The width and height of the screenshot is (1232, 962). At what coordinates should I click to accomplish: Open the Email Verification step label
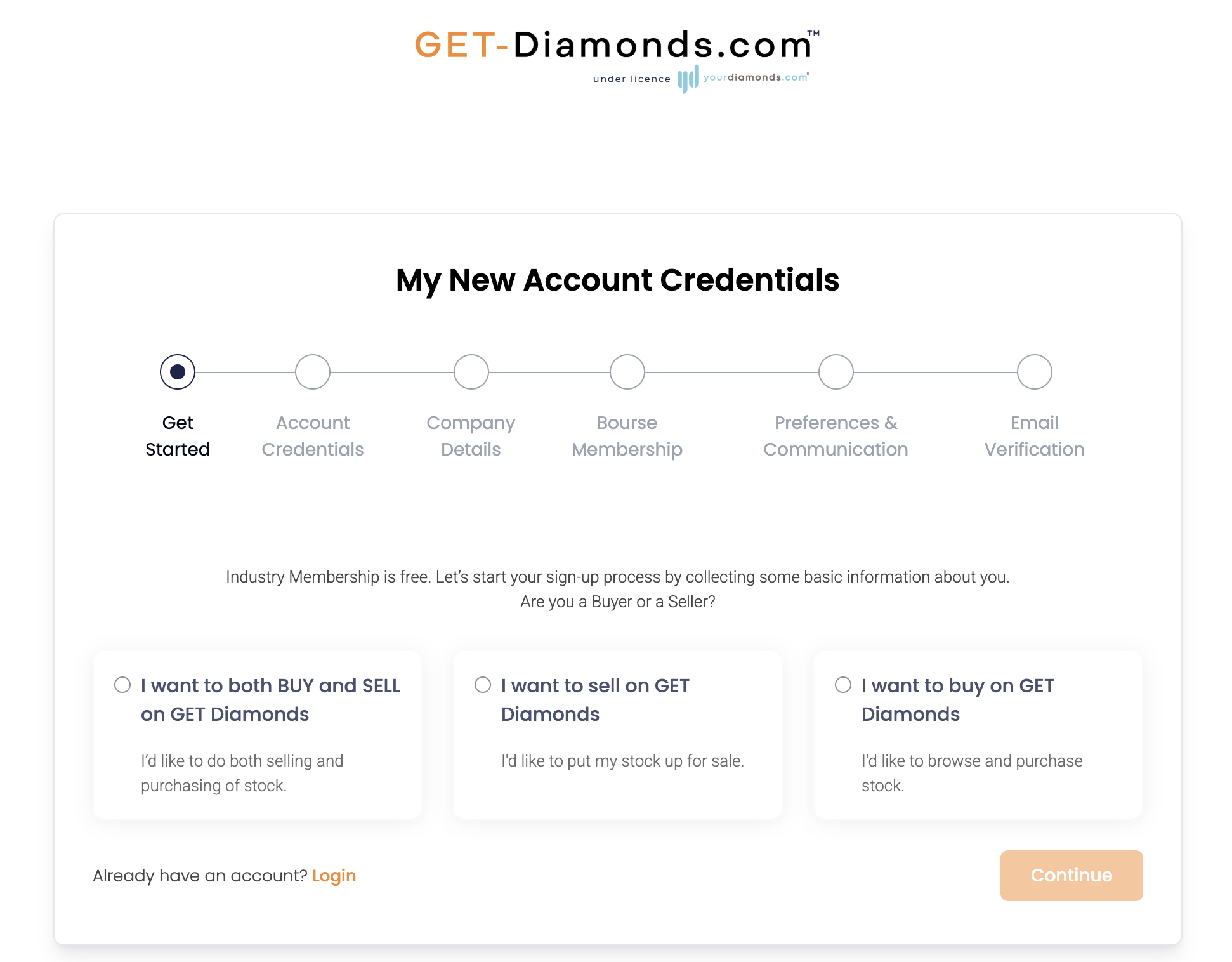1034,436
